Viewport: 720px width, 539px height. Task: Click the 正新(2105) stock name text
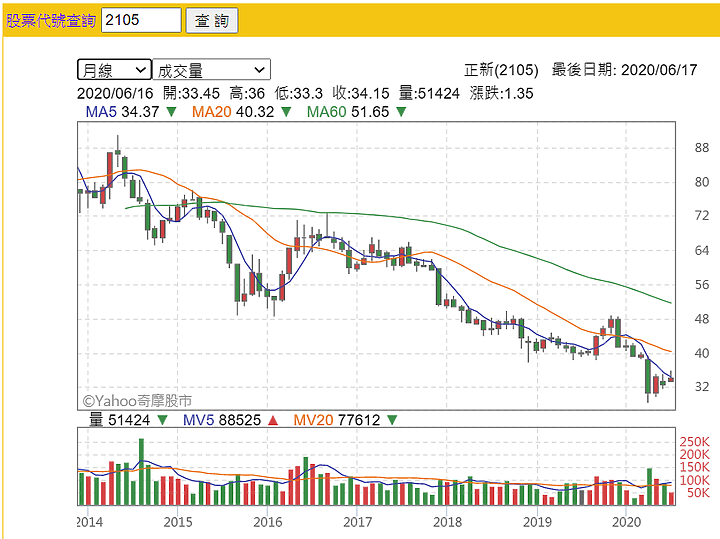pyautogui.click(x=501, y=70)
